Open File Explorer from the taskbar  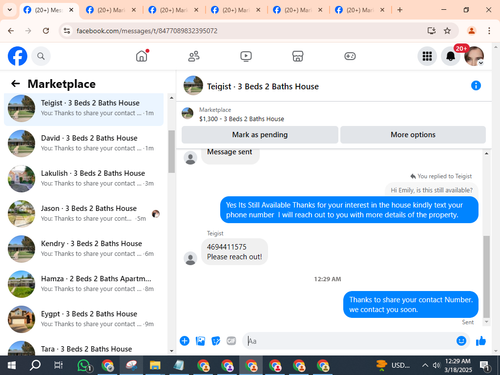coord(155,365)
